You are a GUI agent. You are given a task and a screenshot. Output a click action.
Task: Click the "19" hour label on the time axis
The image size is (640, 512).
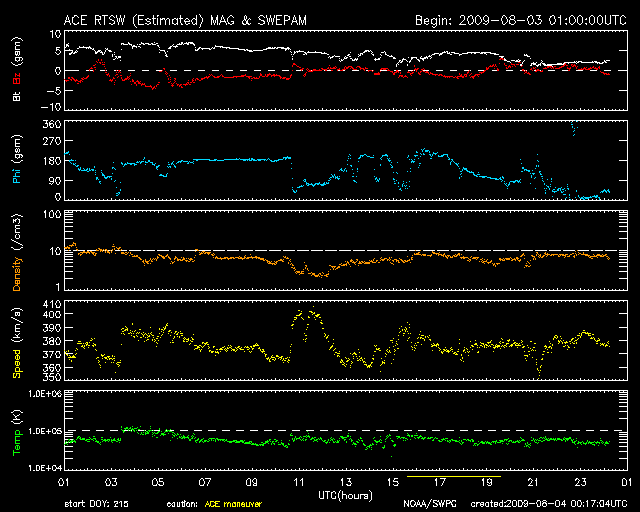click(486, 483)
